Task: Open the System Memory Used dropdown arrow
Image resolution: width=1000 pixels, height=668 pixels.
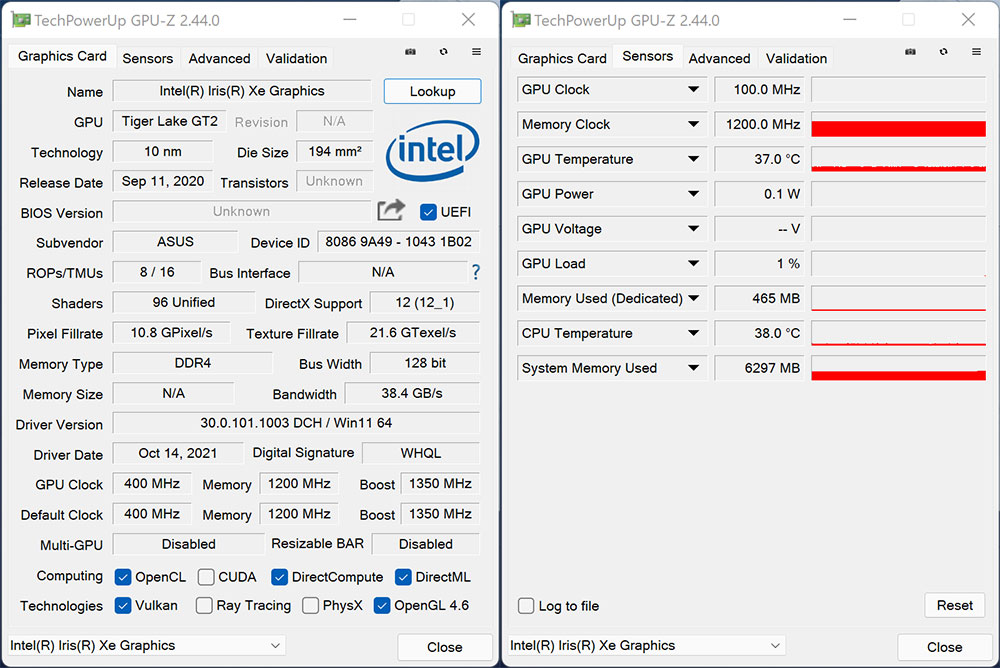Action: click(693, 367)
